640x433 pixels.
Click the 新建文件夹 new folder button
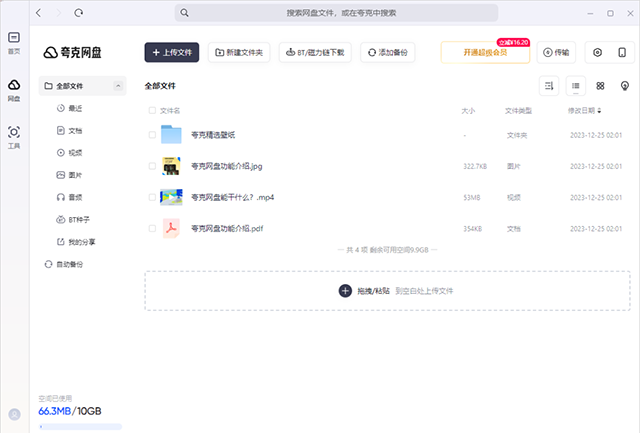239,52
